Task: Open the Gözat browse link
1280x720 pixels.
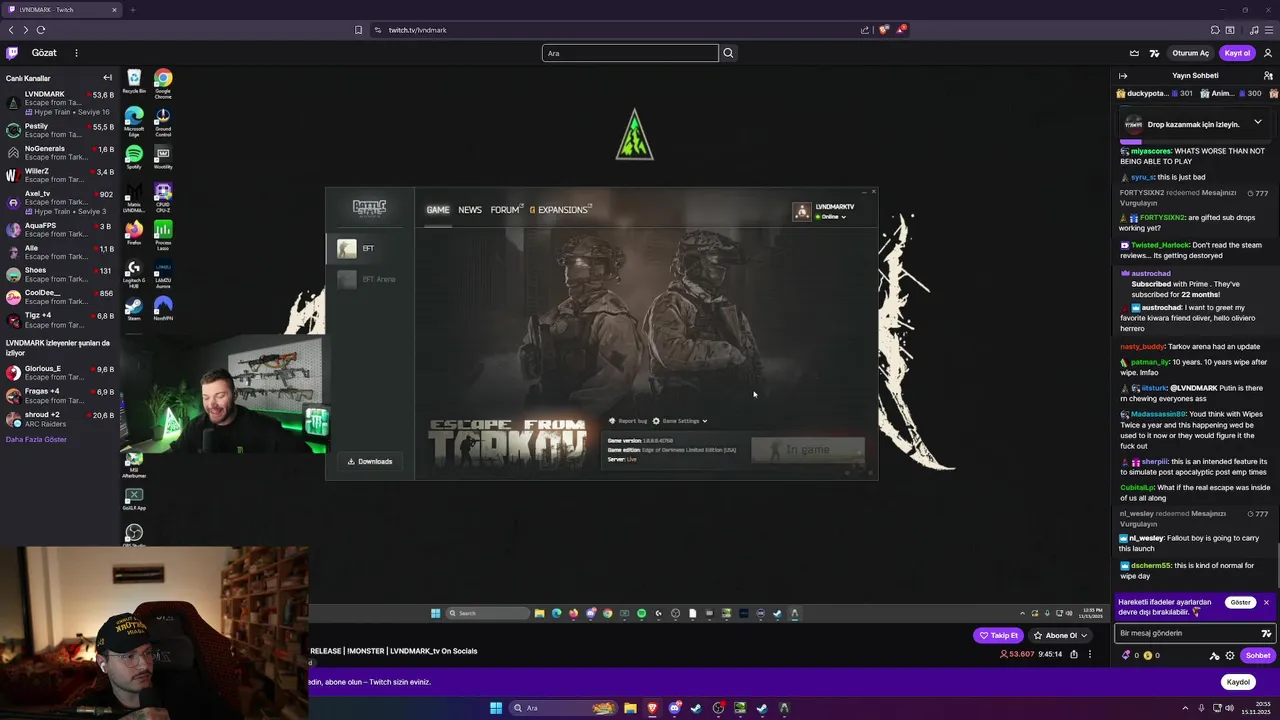Action: (44, 53)
